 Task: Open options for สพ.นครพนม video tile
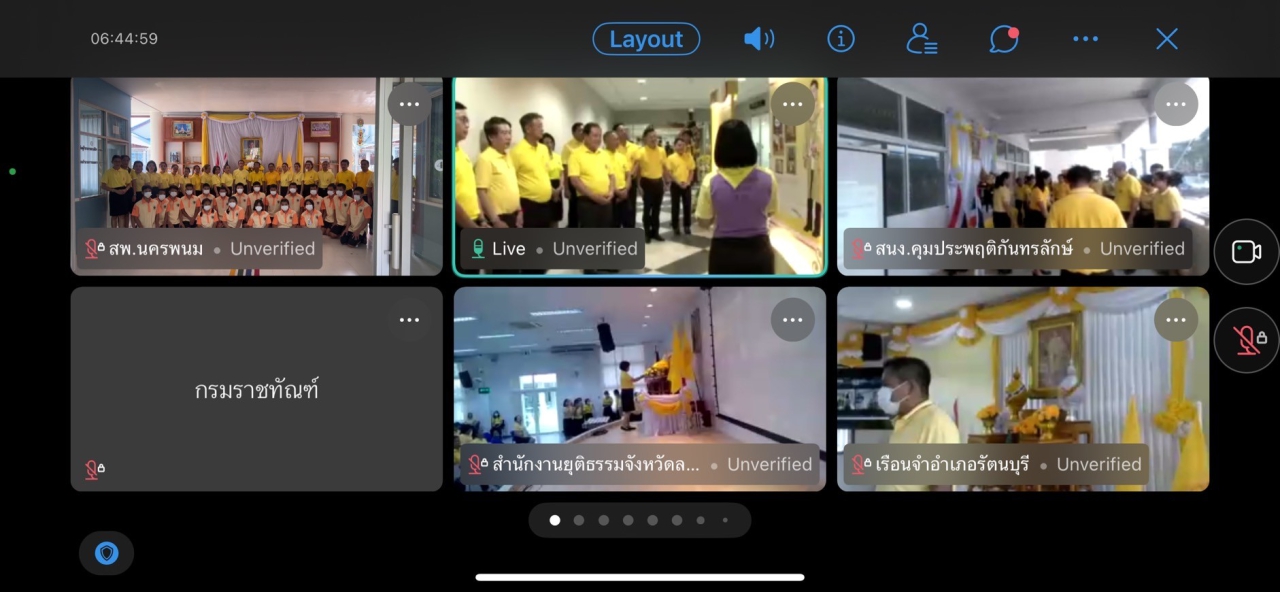tap(409, 104)
